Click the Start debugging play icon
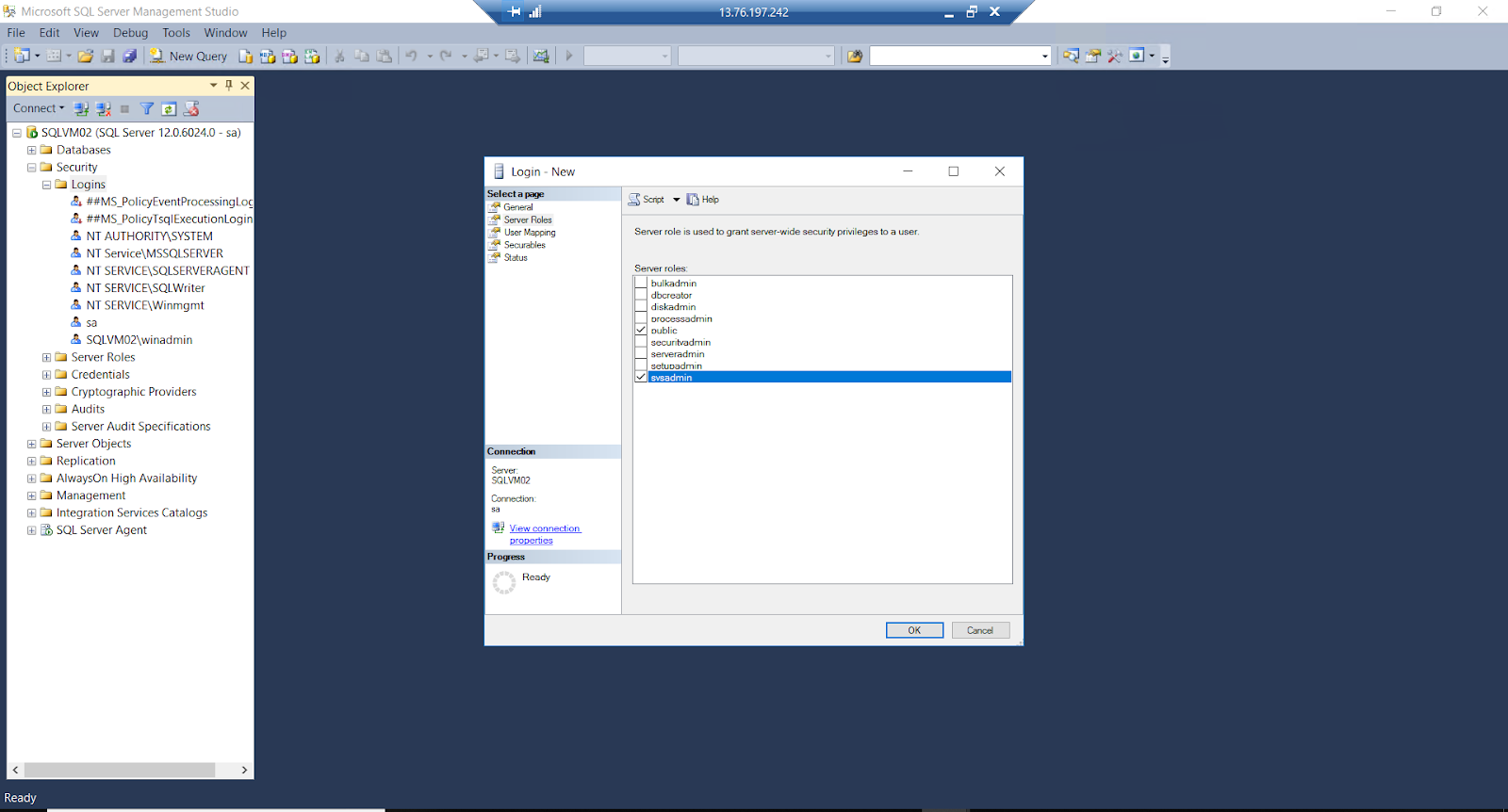The image size is (1508, 812). click(x=569, y=56)
